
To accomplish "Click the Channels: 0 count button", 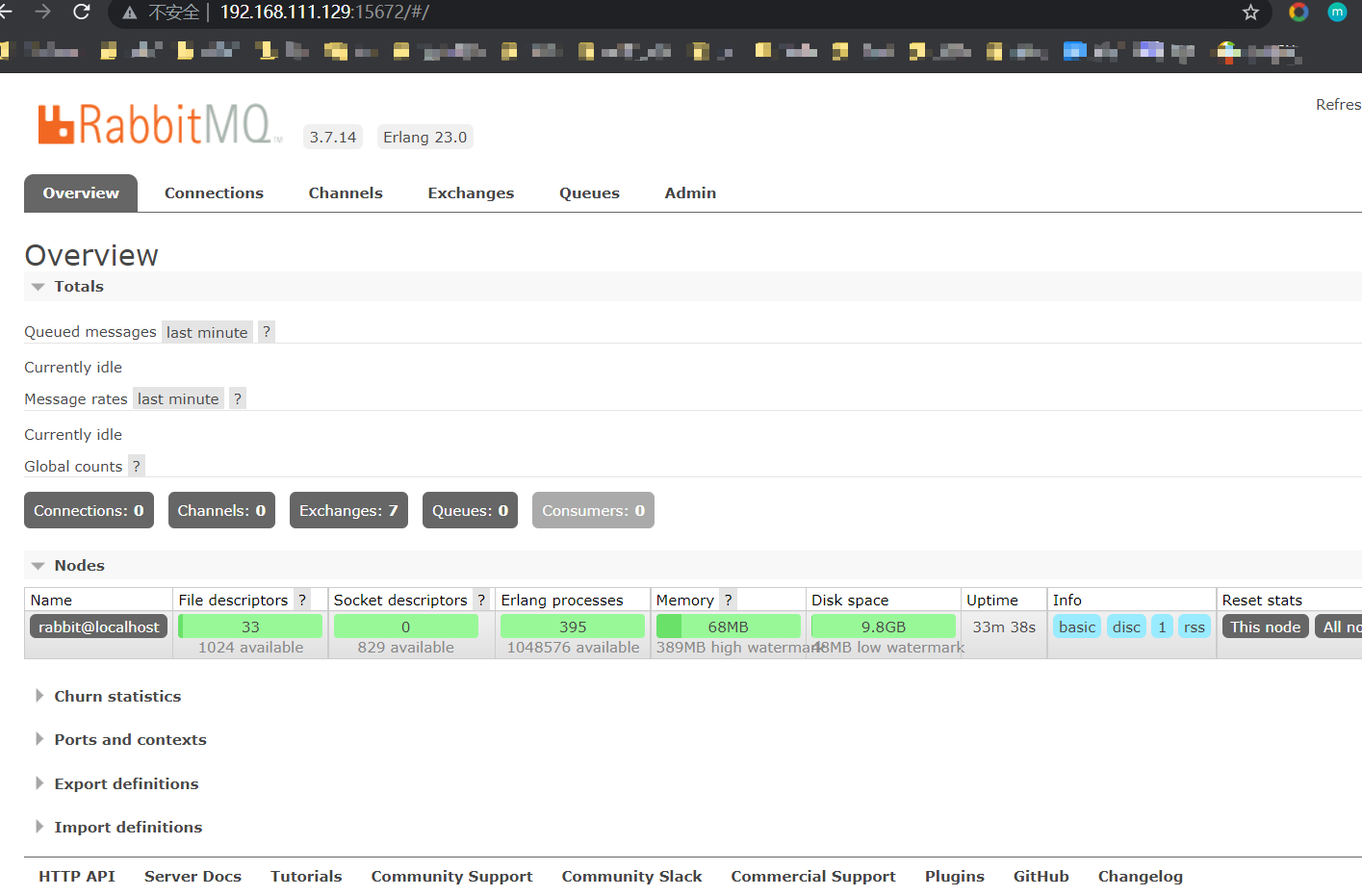I will (221, 510).
